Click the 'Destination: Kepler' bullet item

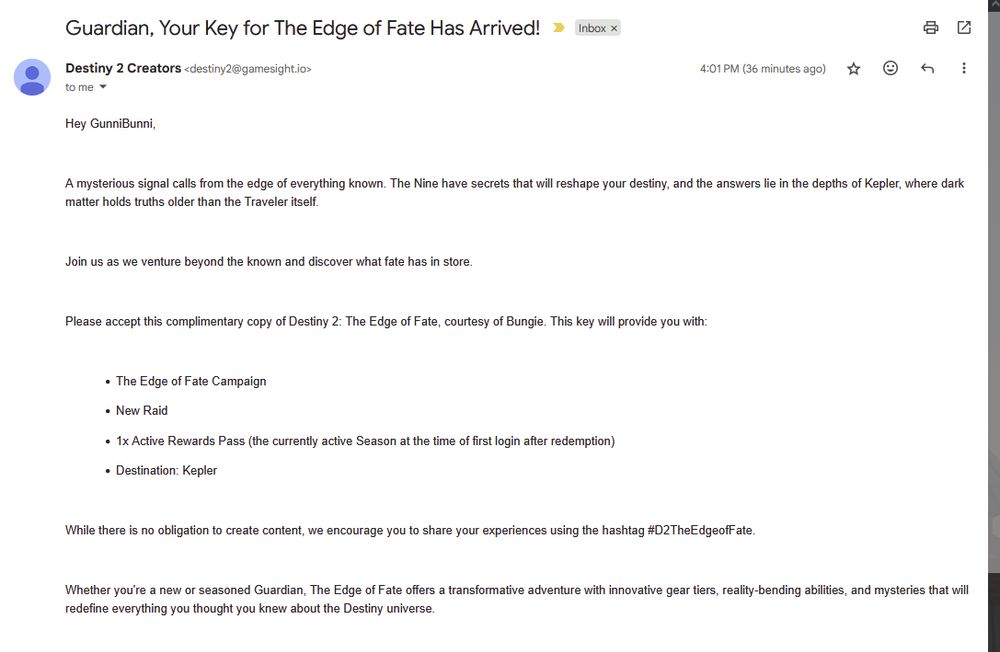[166, 470]
